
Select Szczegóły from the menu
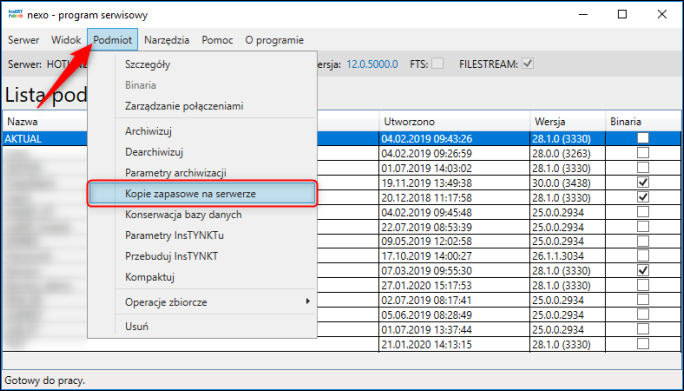click(x=202, y=65)
